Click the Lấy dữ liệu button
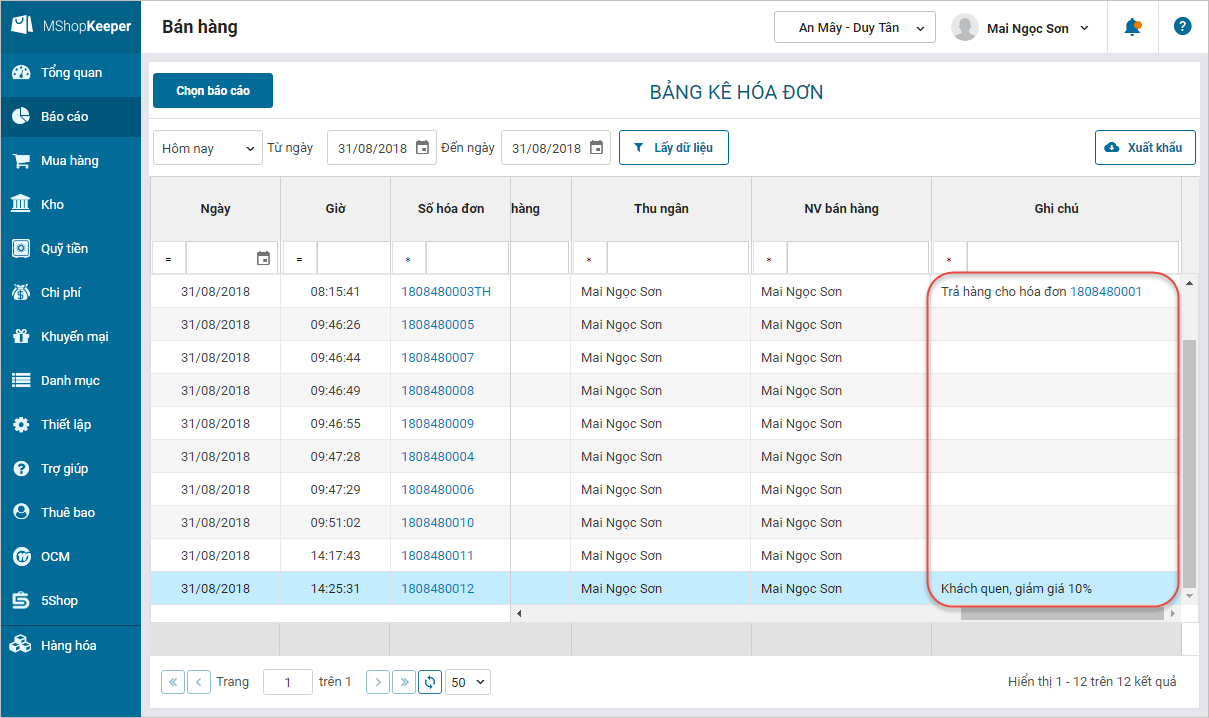 tap(673, 148)
